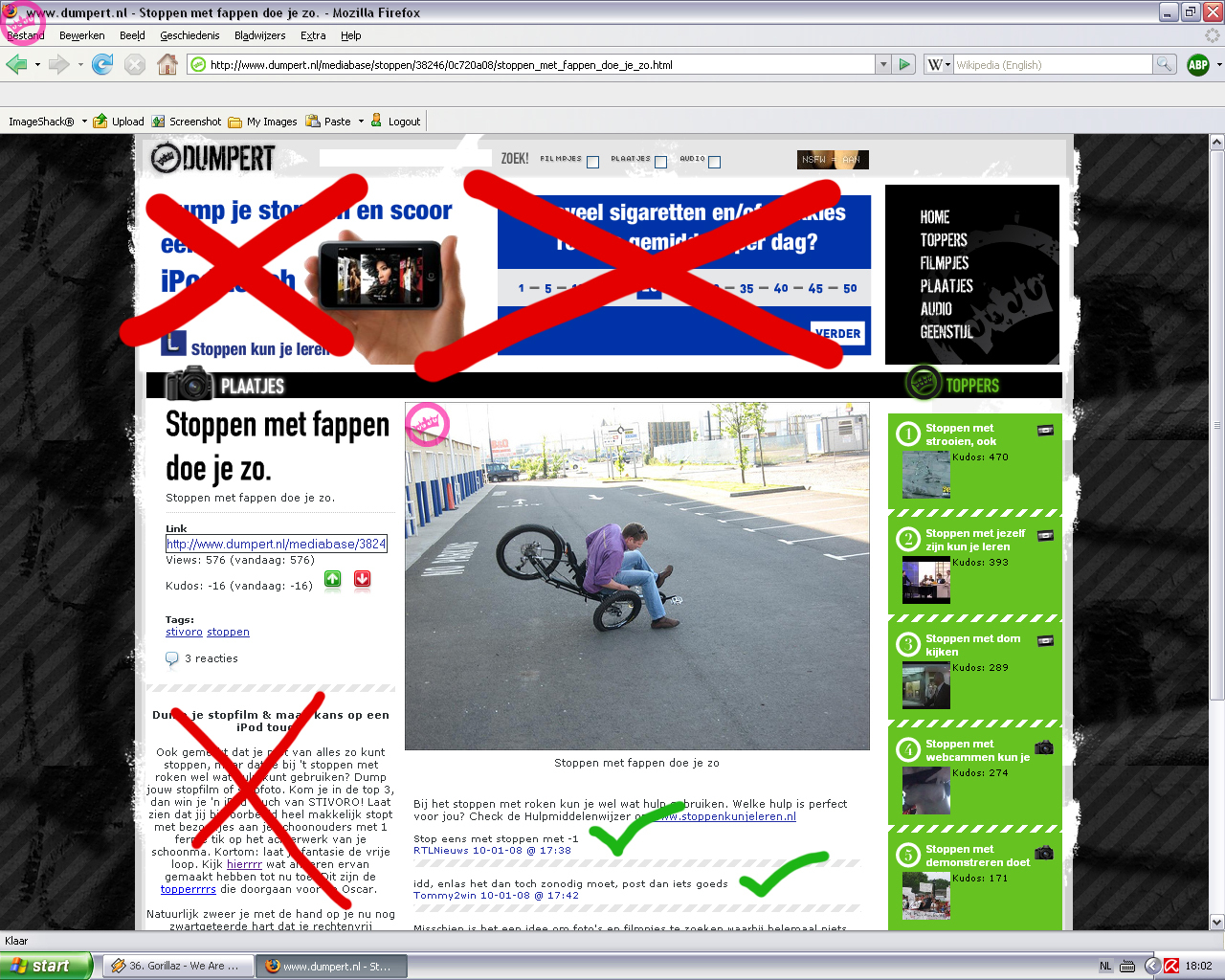The height and width of the screenshot is (980, 1225).
Task: Tick the Plaatjes search checkbox
Action: tap(660, 162)
